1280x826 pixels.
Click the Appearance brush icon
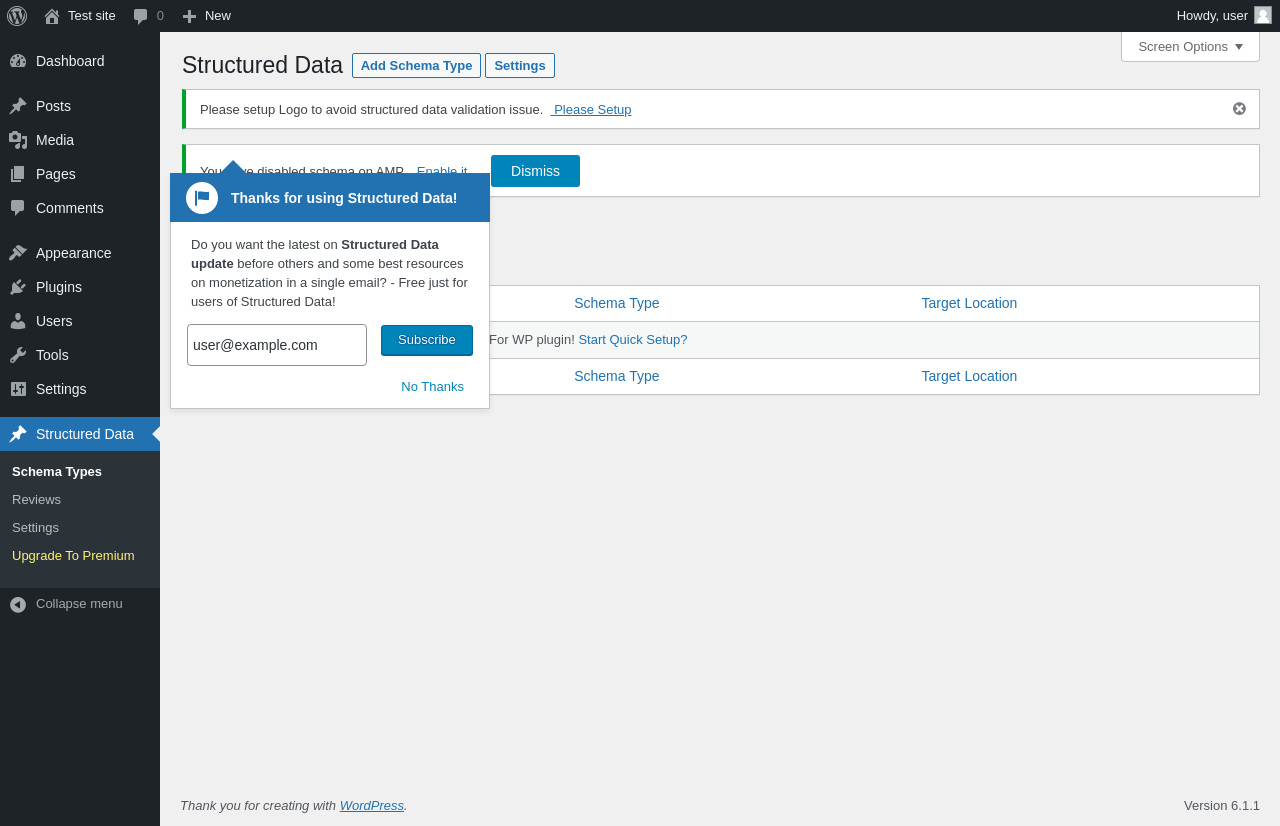click(x=18, y=253)
